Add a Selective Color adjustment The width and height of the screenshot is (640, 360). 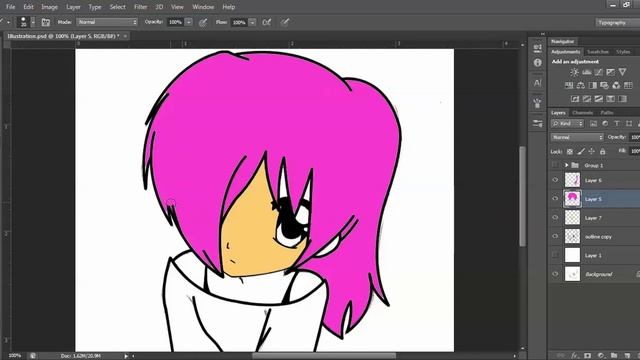coord(610,99)
